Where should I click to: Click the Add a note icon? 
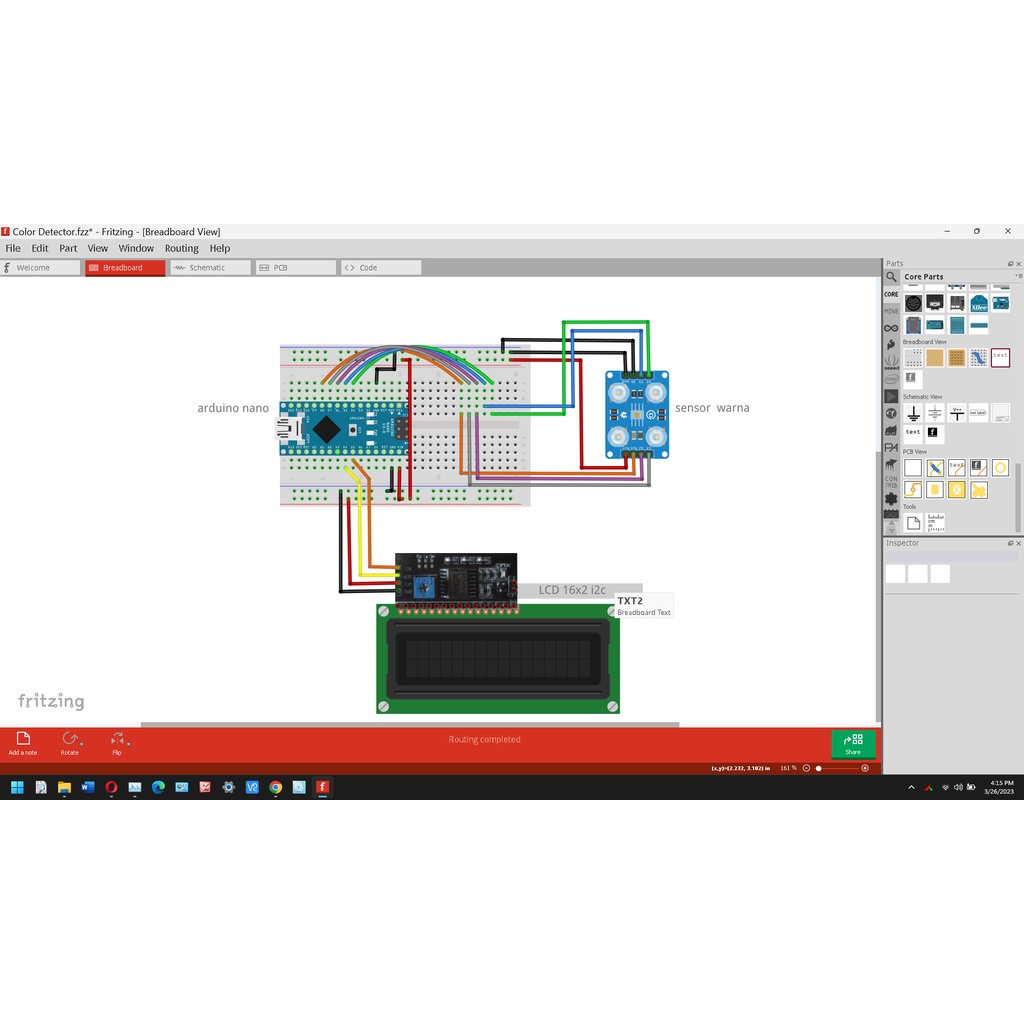click(x=23, y=740)
